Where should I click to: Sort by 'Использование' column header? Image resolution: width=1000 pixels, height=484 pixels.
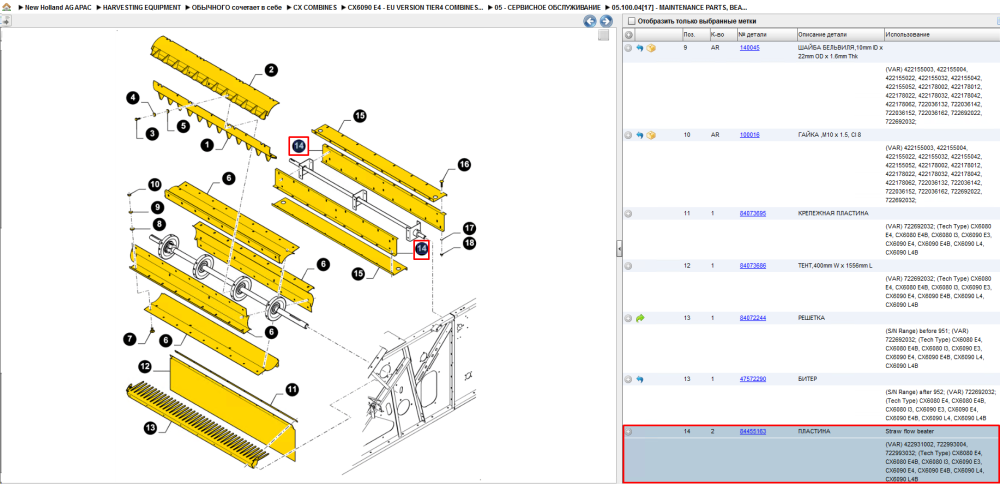[941, 34]
